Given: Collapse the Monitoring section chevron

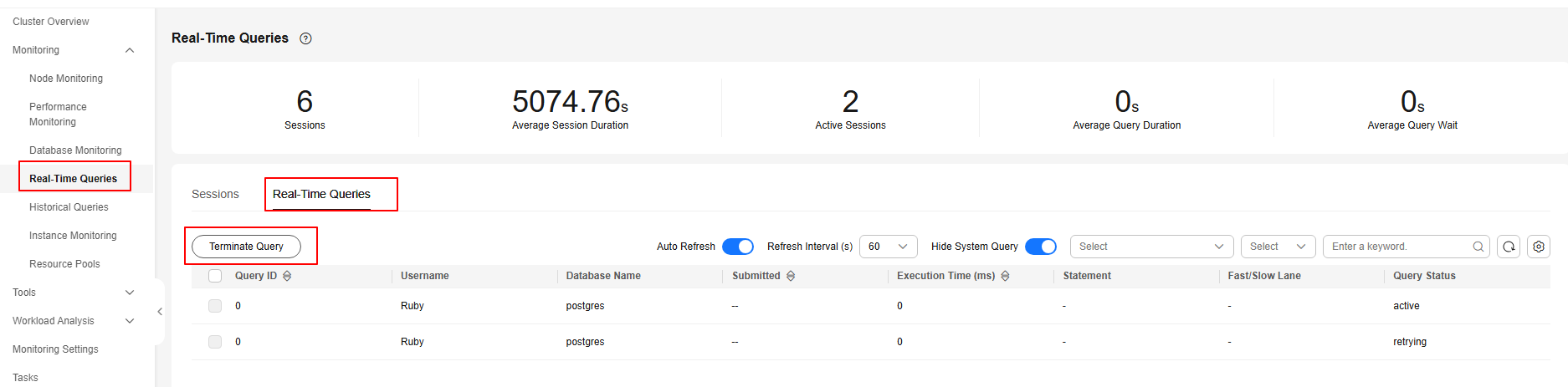Looking at the screenshot, I should click(130, 50).
